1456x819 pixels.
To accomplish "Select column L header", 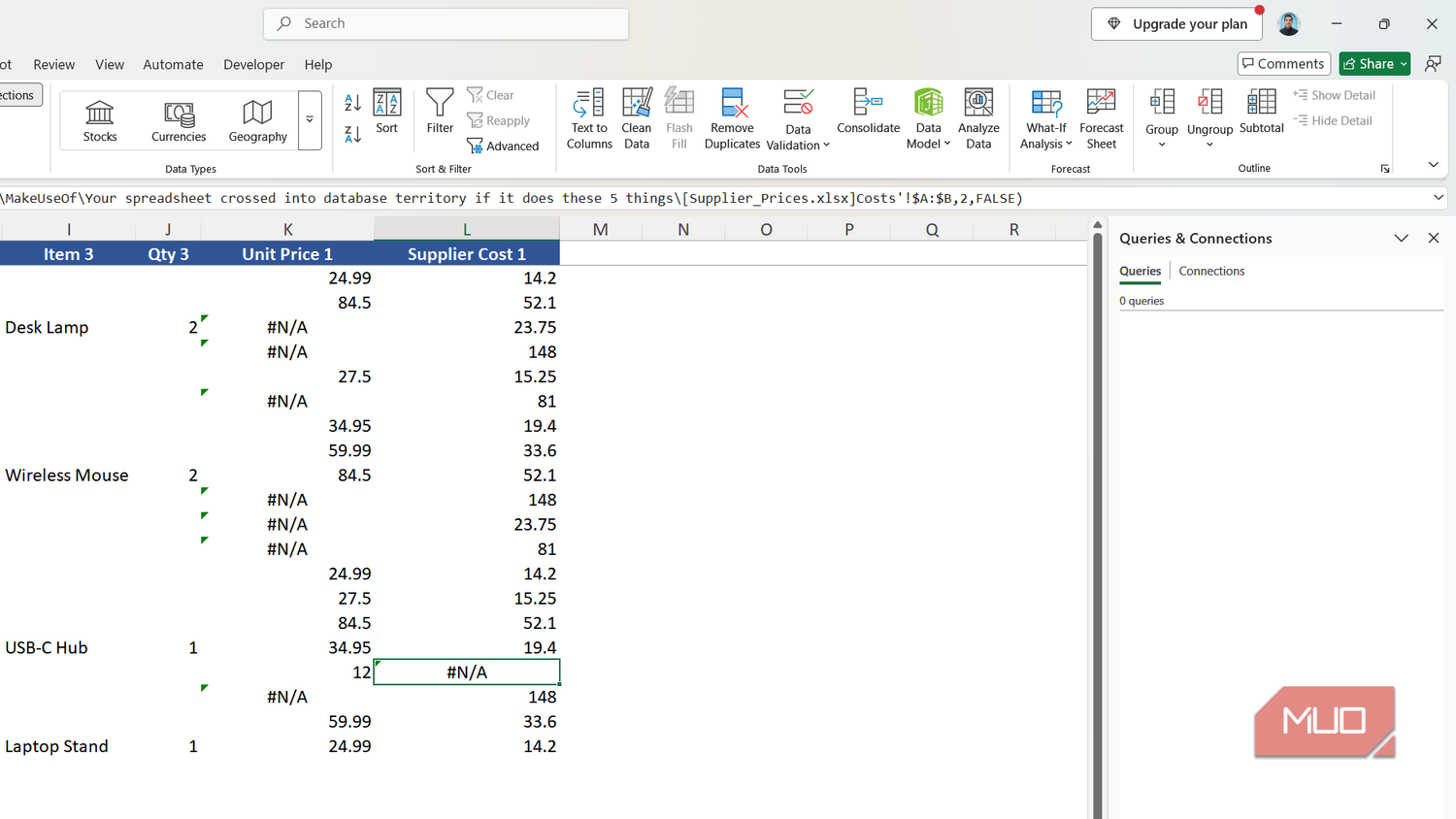I will click(467, 229).
